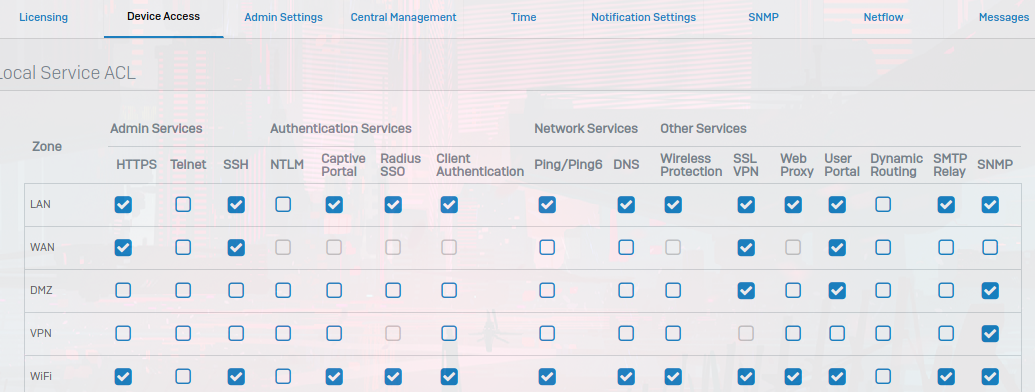The image size is (1035, 392).
Task: Enable DNS for the VPN zone
Action: [626, 334]
